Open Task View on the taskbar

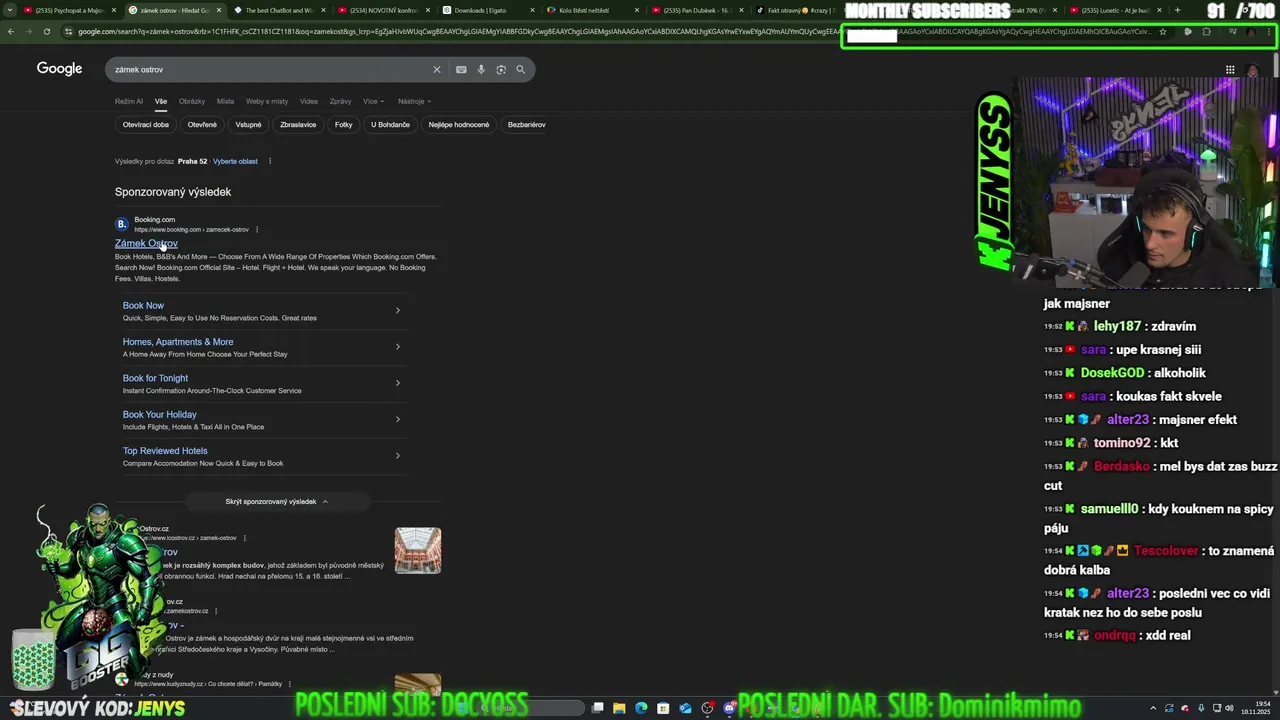[x=597, y=708]
